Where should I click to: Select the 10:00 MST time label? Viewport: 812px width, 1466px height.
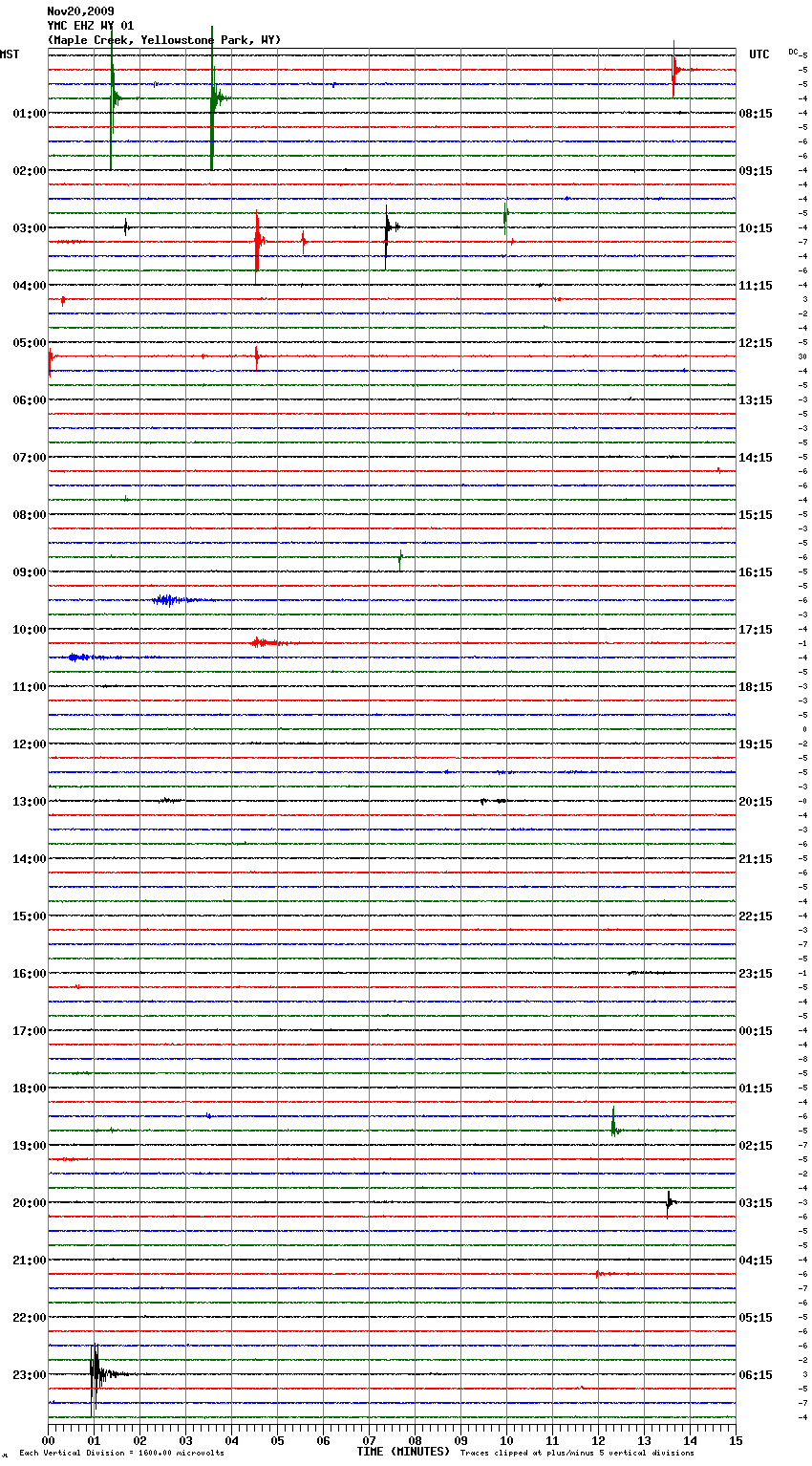tap(30, 630)
